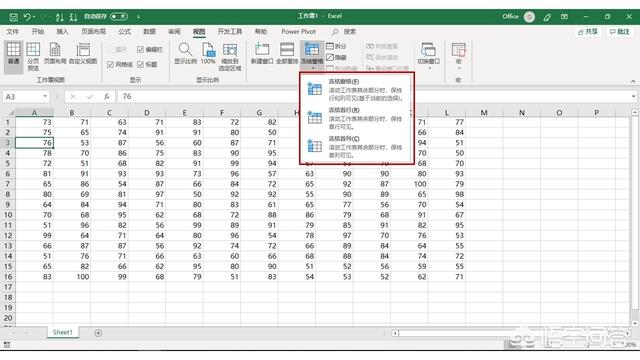Add a new sheet with plus icon
This screenshot has height=360, width=640.
click(98, 333)
